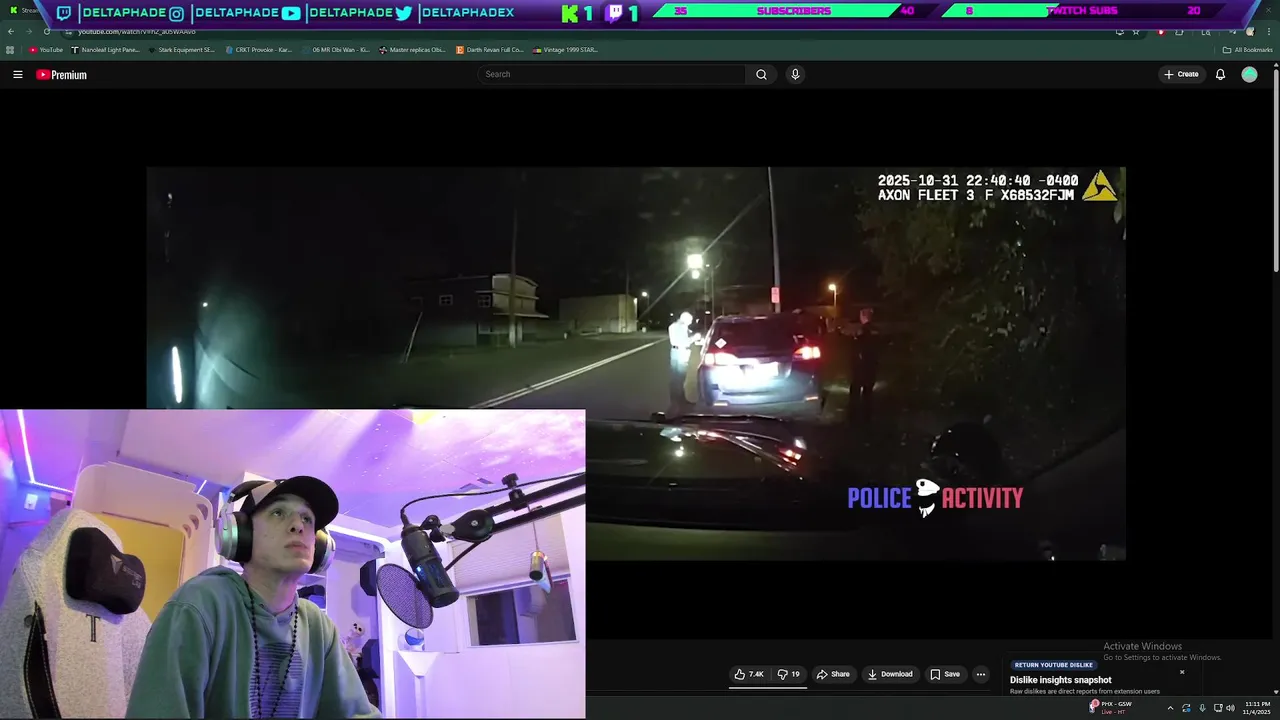Click the red recording extension icon
1280x720 pixels.
pyautogui.click(x=1161, y=32)
